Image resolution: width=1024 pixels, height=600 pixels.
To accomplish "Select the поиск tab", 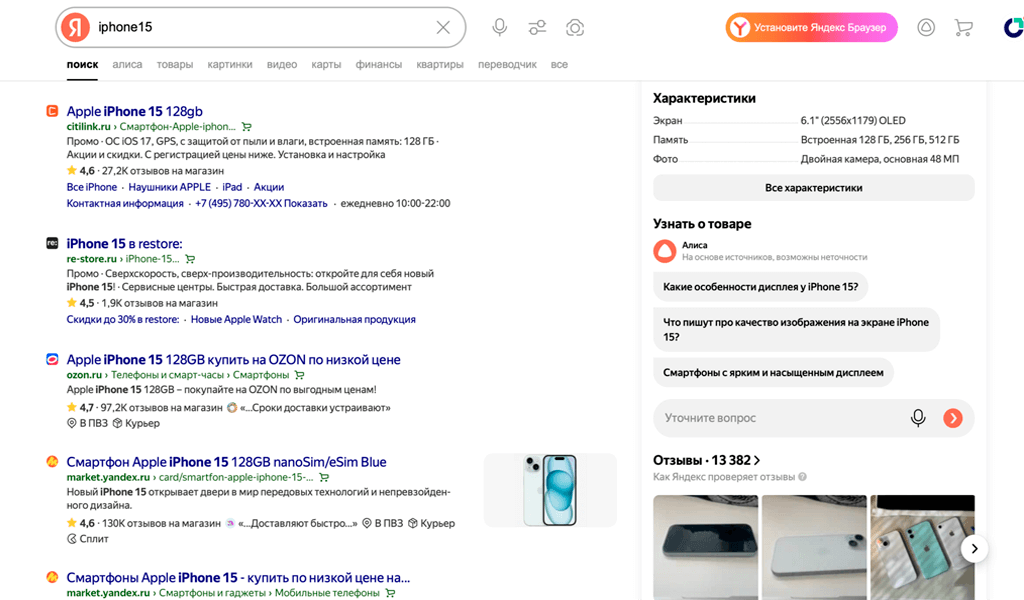I will click(x=82, y=65).
